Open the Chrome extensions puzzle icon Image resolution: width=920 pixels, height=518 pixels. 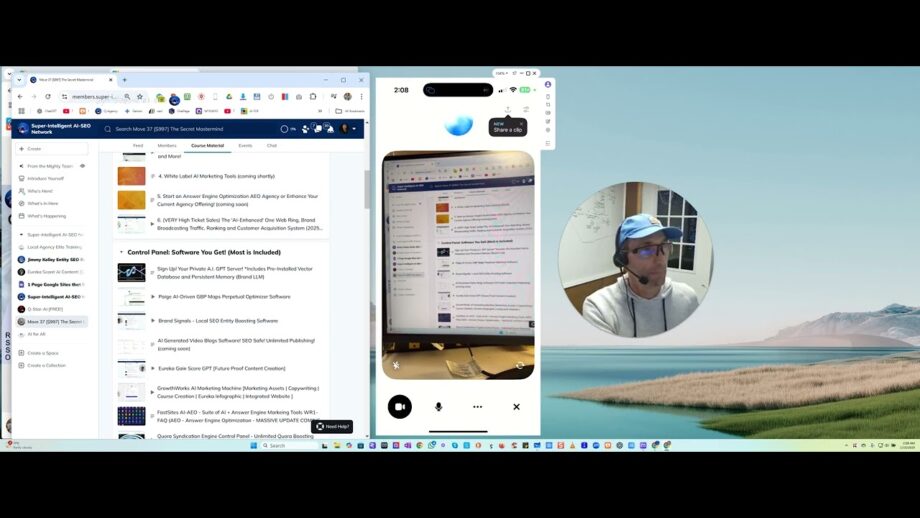point(313,96)
